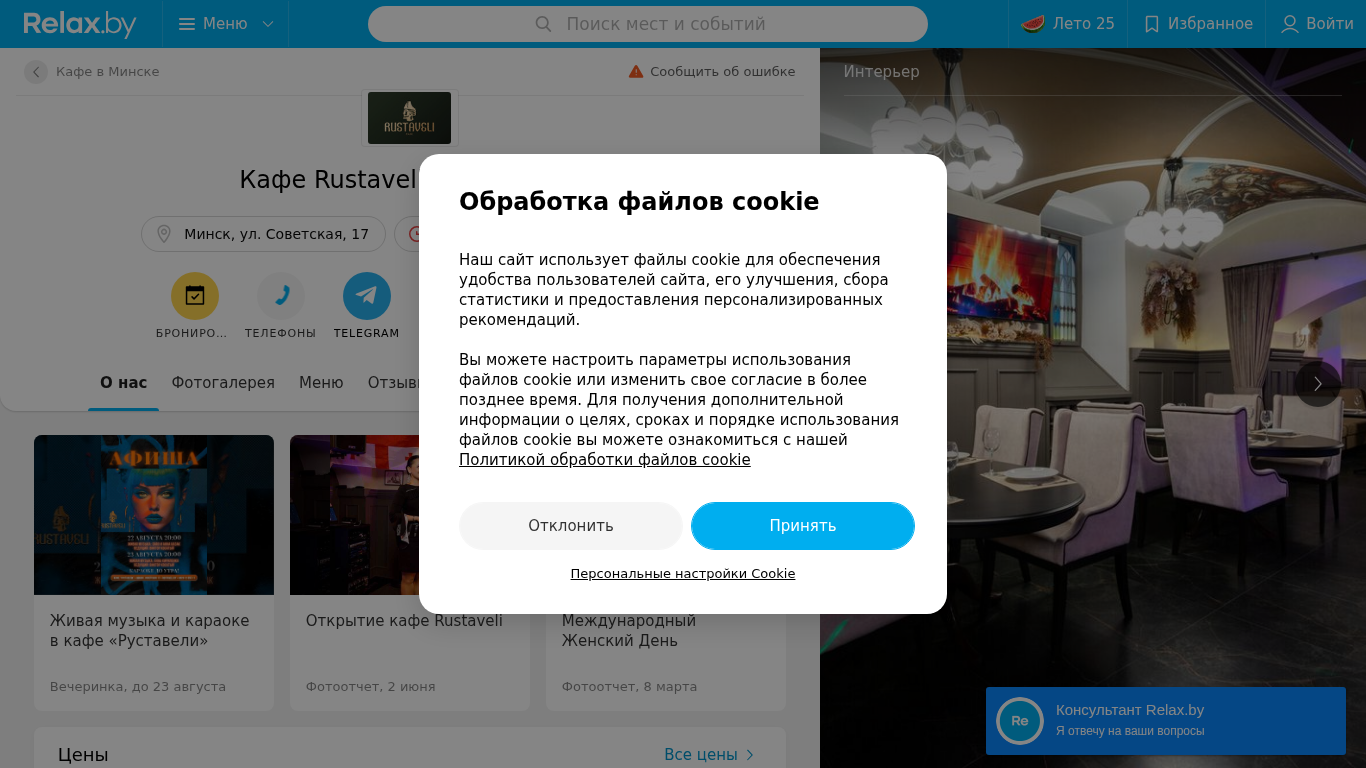Open the watermelon Лето 25 item
This screenshot has width=1366, height=768.
tap(1068, 24)
